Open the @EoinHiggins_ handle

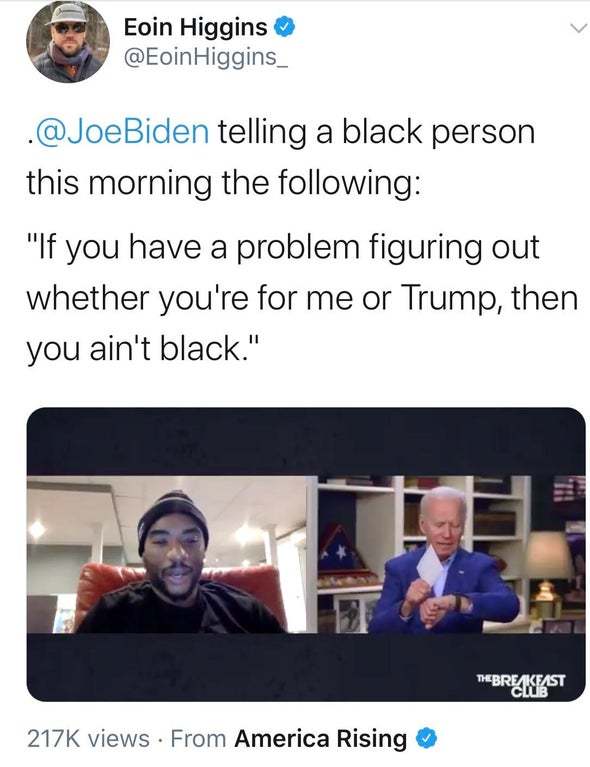[x=206, y=57]
